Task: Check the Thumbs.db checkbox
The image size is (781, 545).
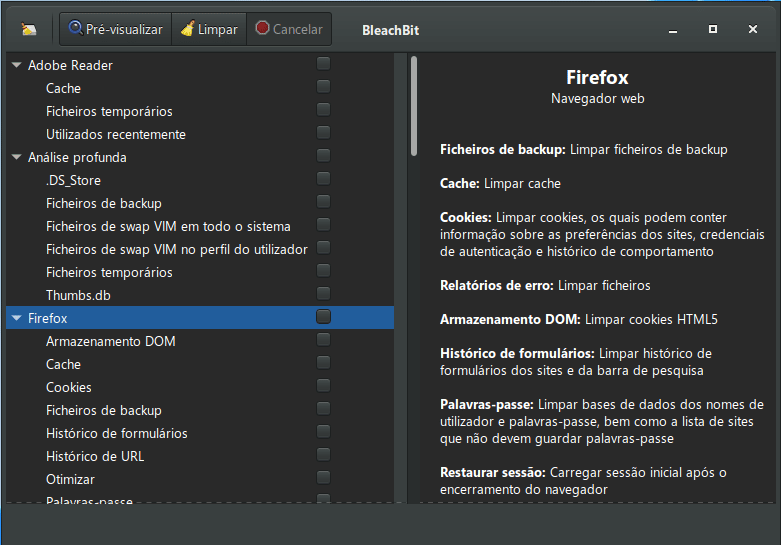Action: tap(323, 294)
